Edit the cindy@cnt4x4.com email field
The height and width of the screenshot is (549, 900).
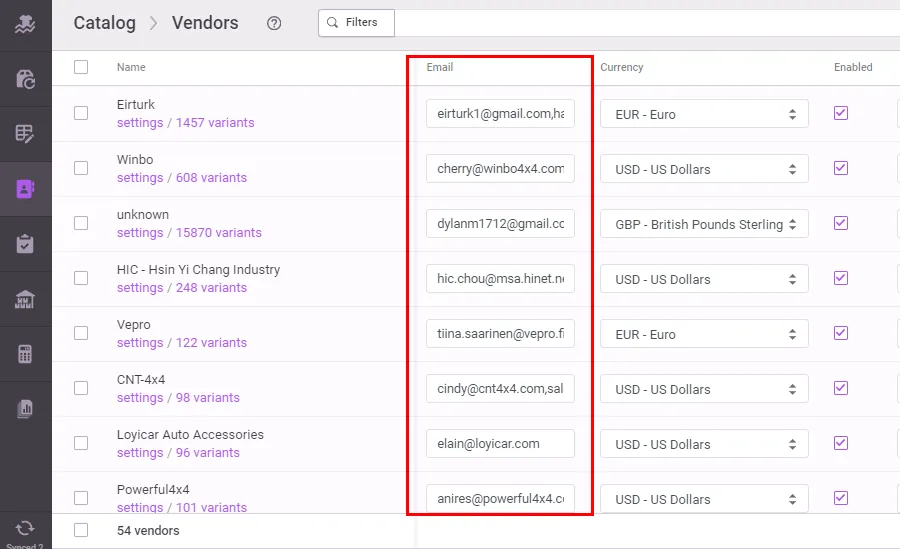(501, 389)
